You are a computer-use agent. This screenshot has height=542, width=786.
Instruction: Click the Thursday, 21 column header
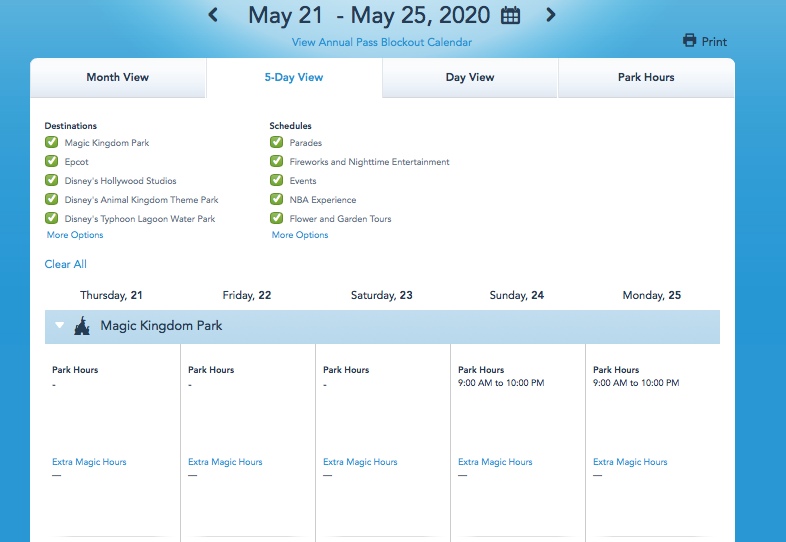click(111, 295)
